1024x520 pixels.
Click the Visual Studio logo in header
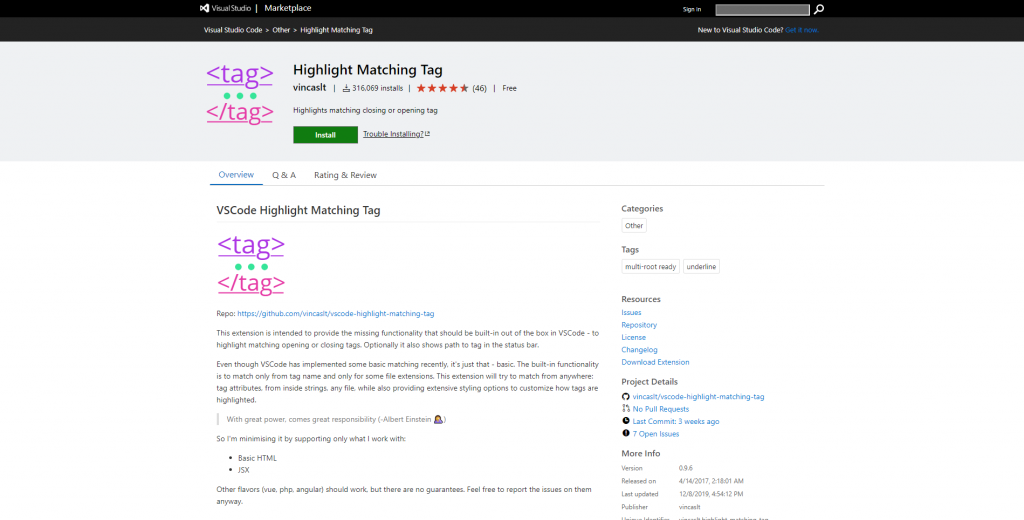coord(226,8)
